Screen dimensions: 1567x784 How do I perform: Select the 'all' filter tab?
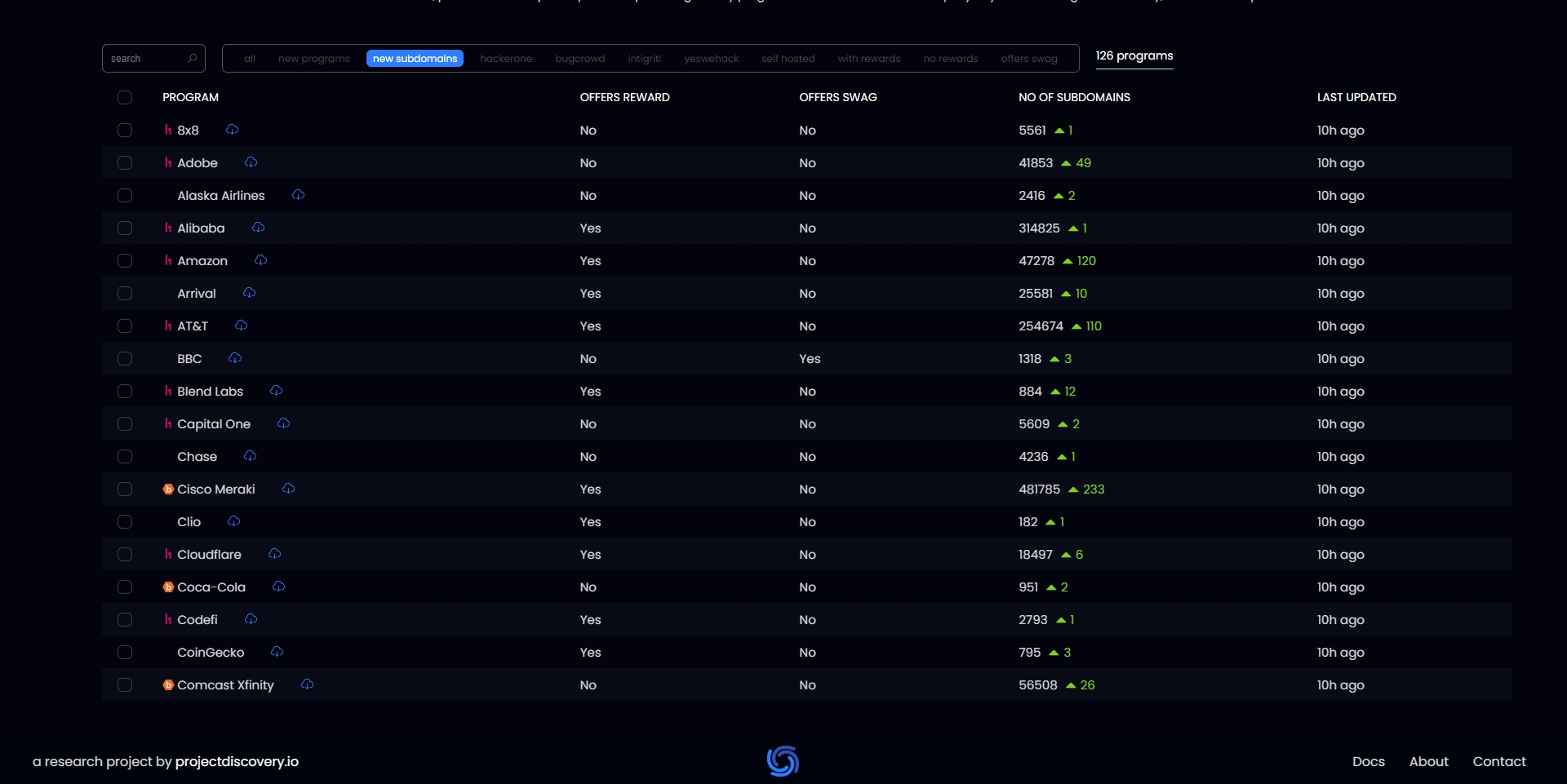pyautogui.click(x=250, y=59)
